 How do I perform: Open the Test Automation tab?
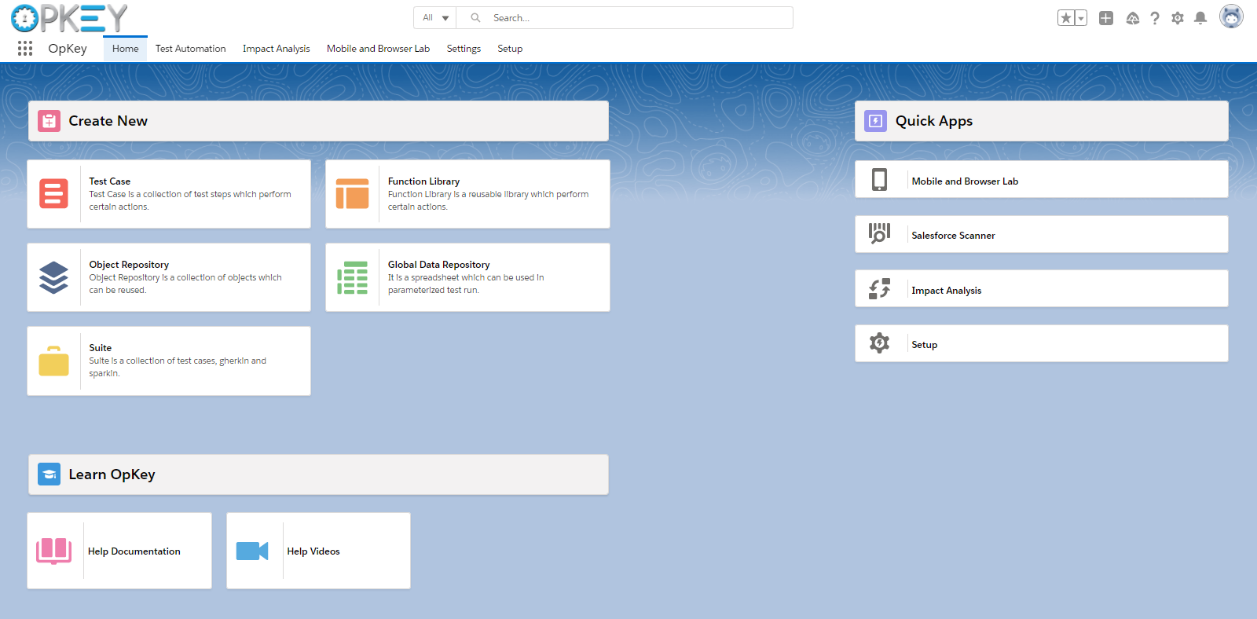(190, 48)
